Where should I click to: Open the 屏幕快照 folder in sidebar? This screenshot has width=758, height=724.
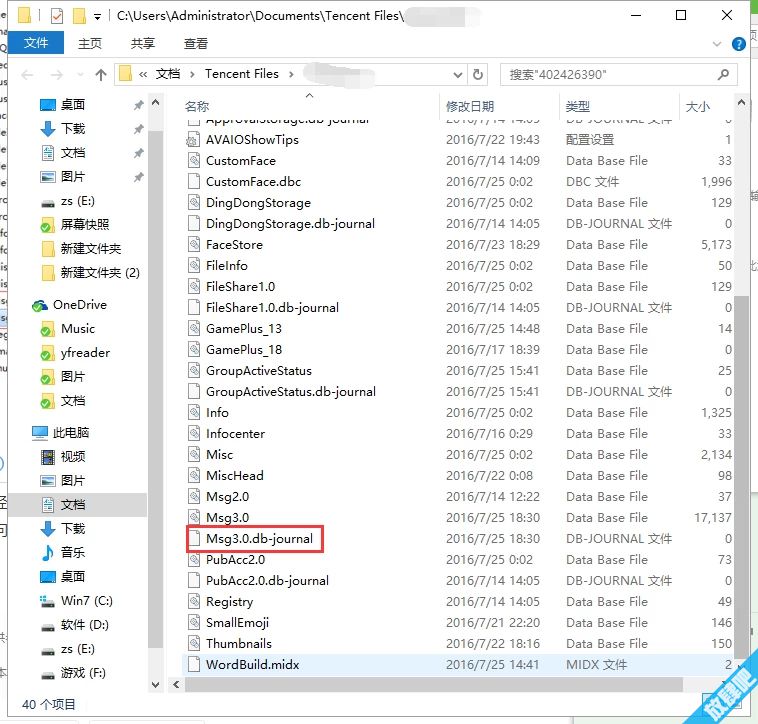click(x=85, y=225)
